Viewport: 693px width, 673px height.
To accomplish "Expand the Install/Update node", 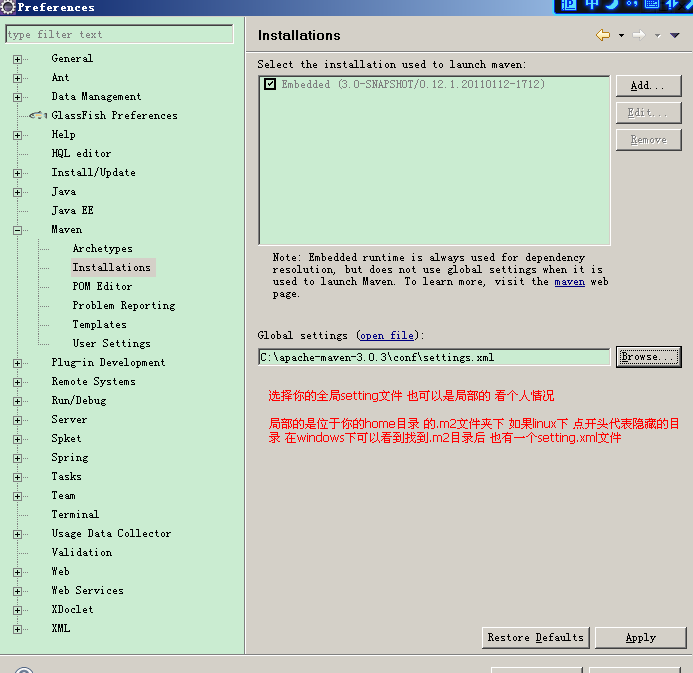I will point(17,173).
